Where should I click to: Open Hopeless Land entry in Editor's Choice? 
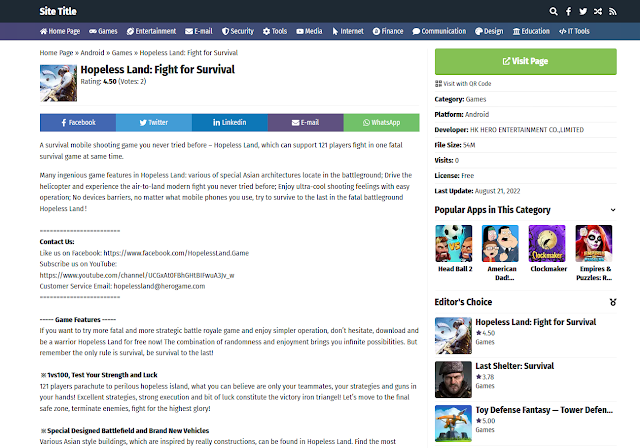coord(536,322)
